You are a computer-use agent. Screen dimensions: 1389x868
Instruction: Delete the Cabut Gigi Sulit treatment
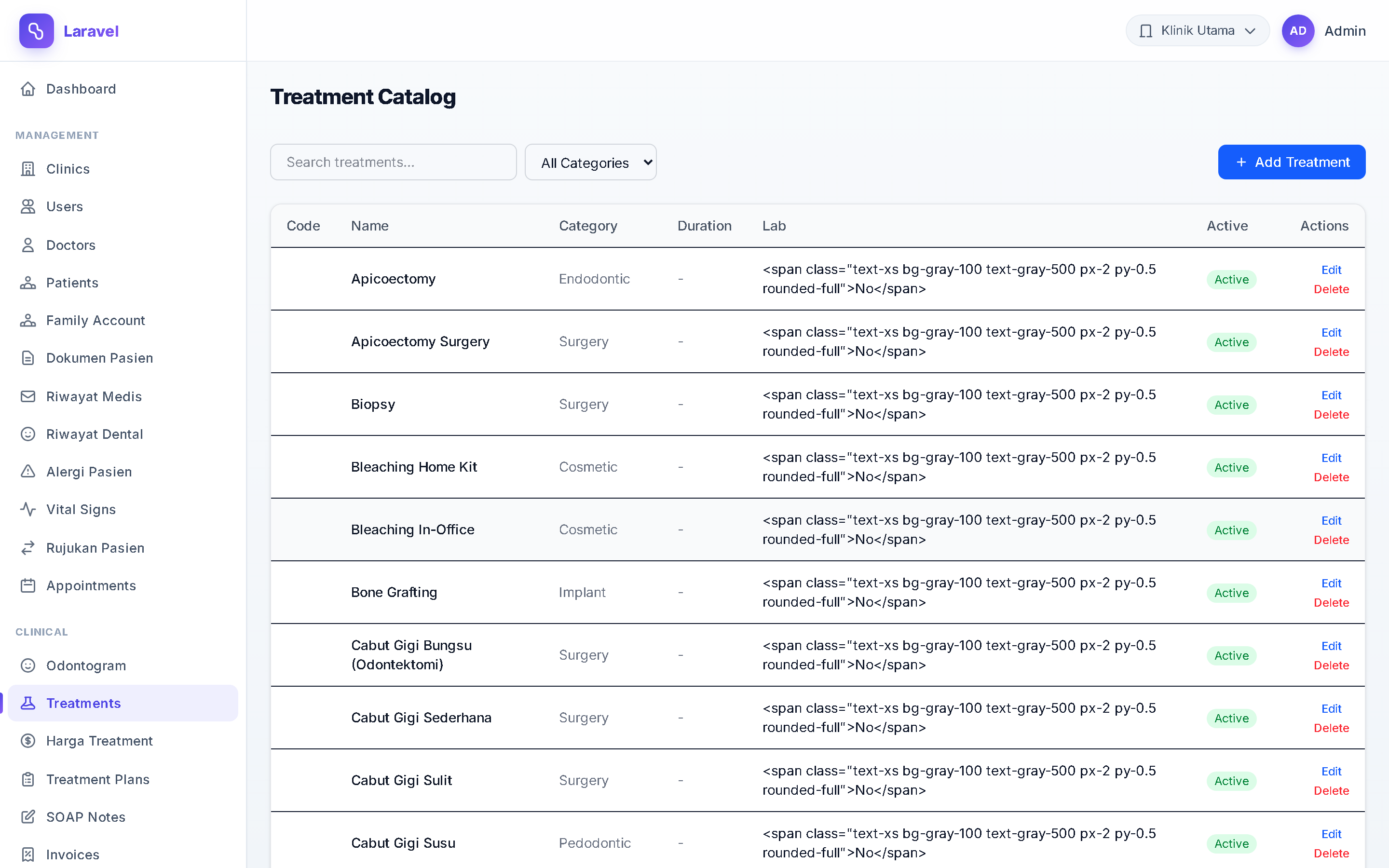[x=1331, y=790]
